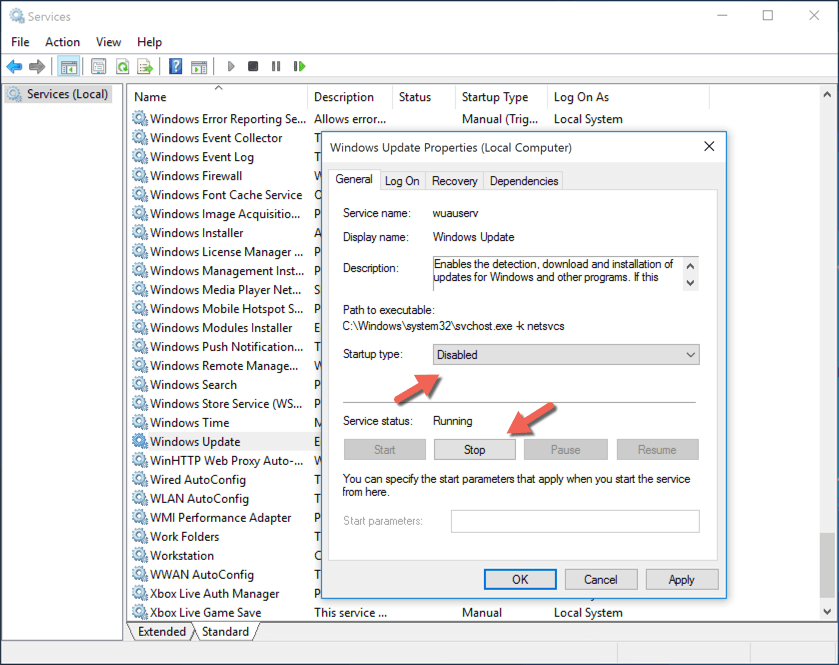The width and height of the screenshot is (839, 665).
Task: Open the Action menu
Action: click(63, 42)
